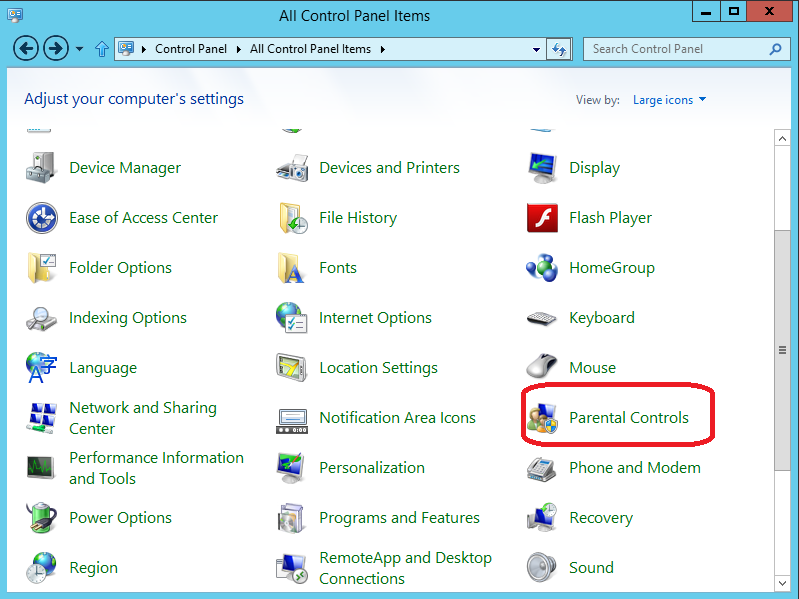Open the Keyboard icon

(x=541, y=318)
